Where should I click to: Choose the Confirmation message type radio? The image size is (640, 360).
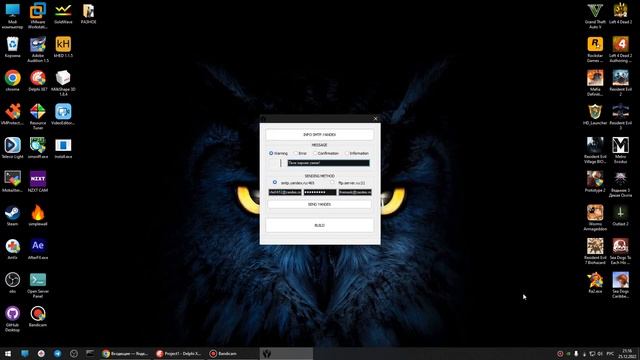315,153
